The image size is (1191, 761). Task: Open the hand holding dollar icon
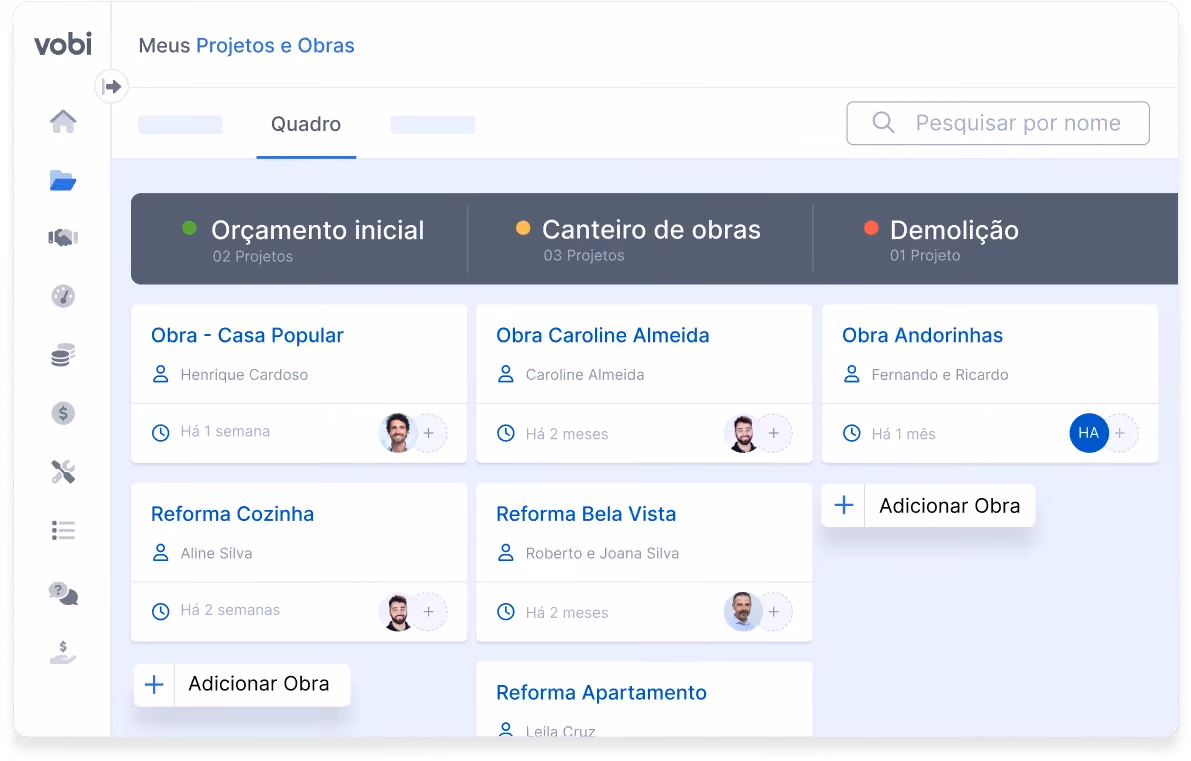[x=63, y=652]
